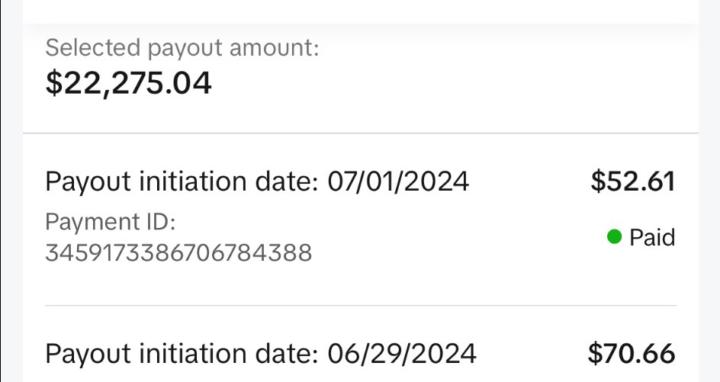Click the $70.66 payout amount
The height and width of the screenshot is (382, 720).
631,354
